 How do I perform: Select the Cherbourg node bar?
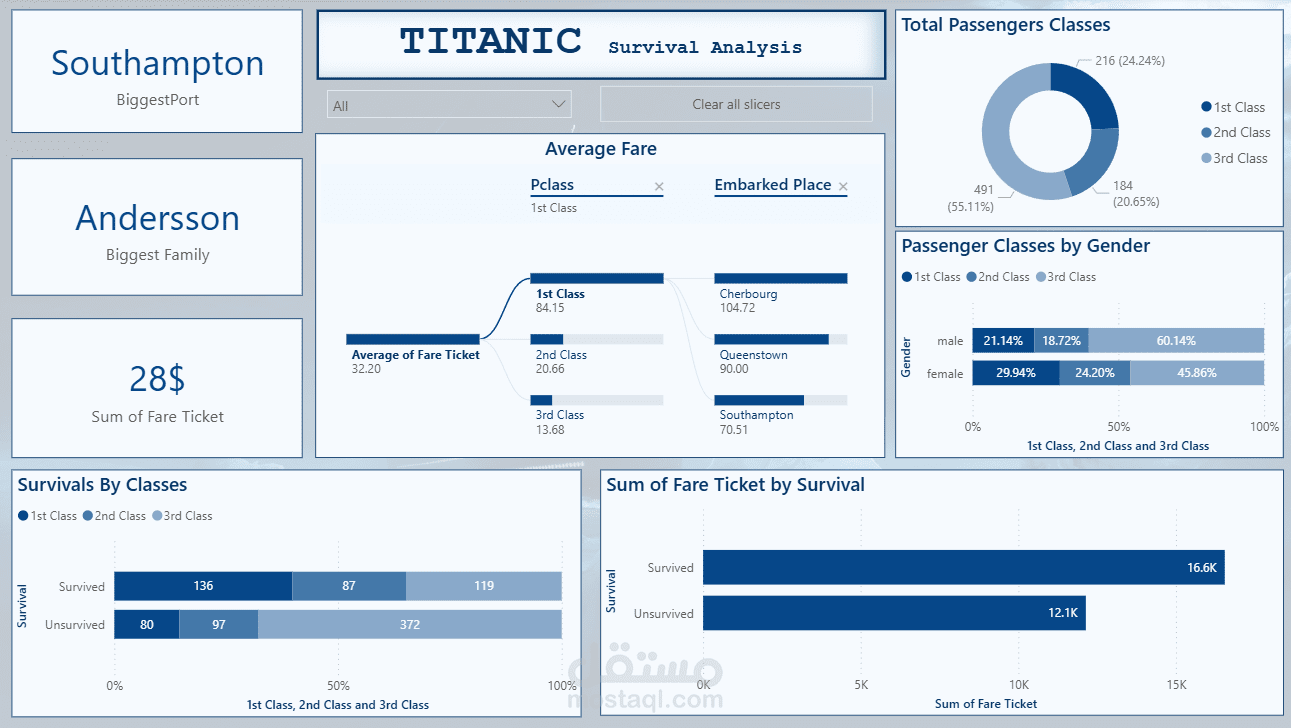(x=781, y=278)
